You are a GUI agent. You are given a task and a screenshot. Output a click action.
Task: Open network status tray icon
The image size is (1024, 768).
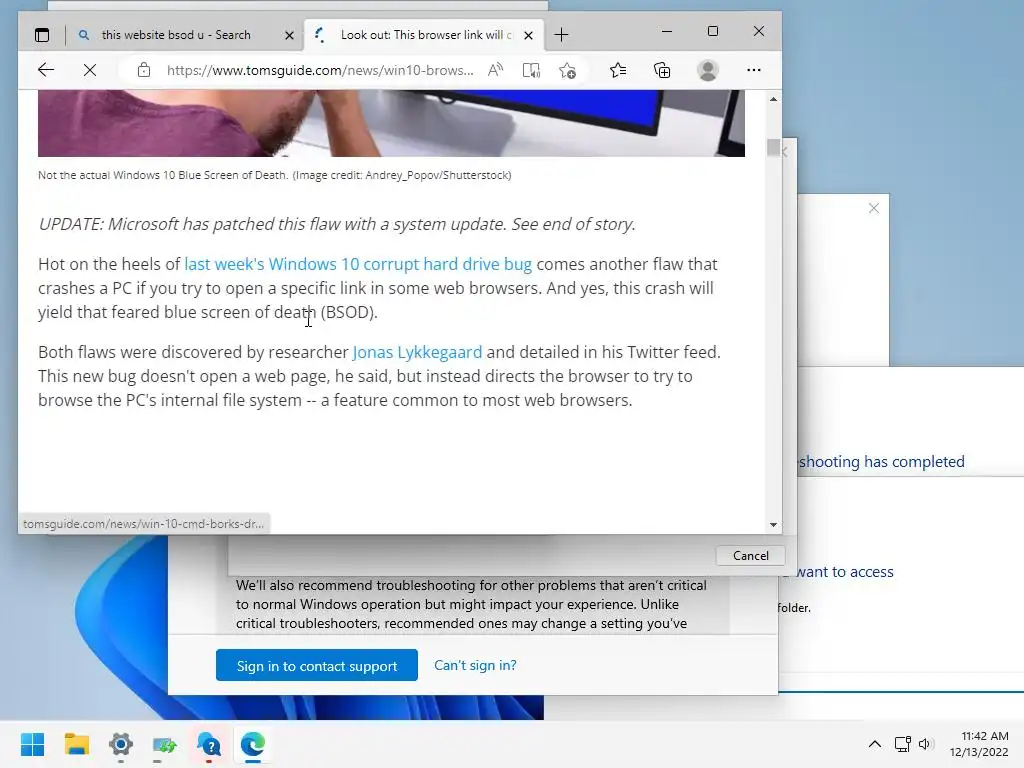(903, 744)
